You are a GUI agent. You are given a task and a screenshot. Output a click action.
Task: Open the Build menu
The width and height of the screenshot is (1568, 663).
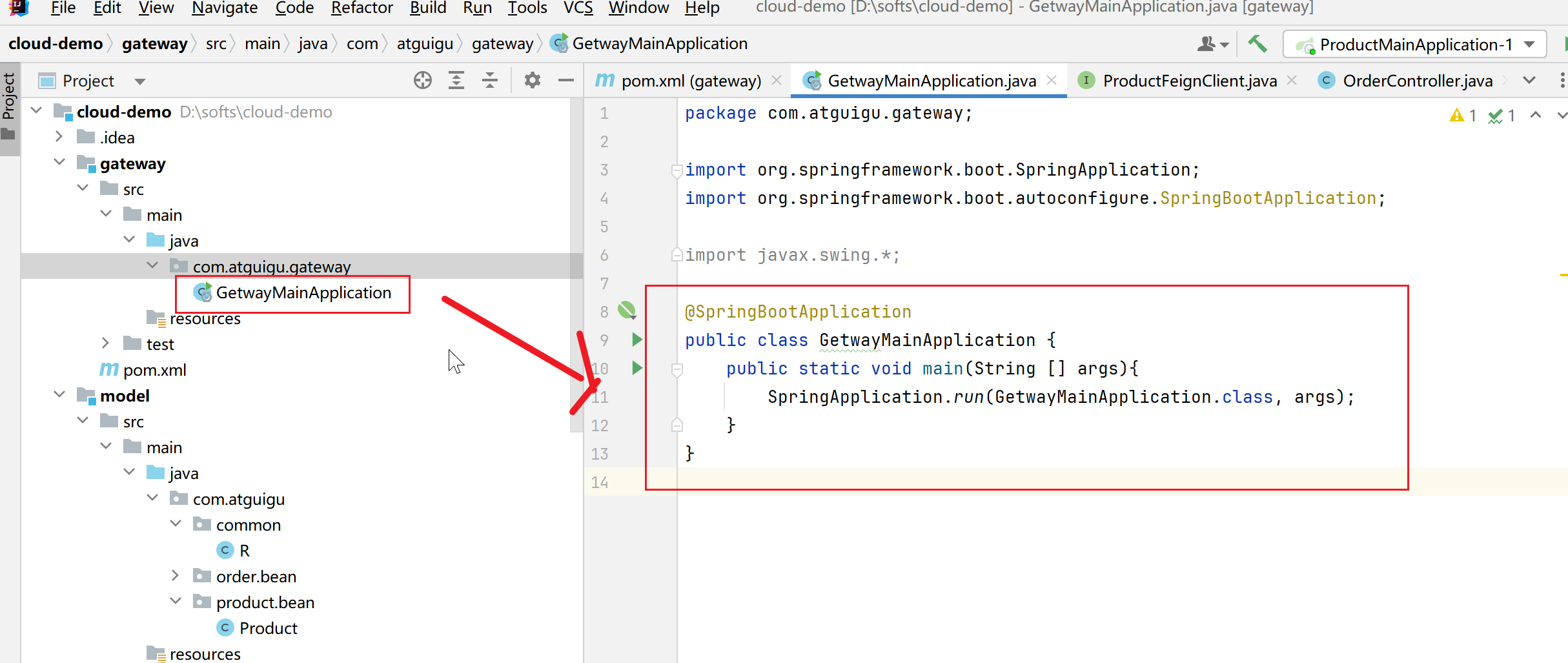tap(428, 8)
